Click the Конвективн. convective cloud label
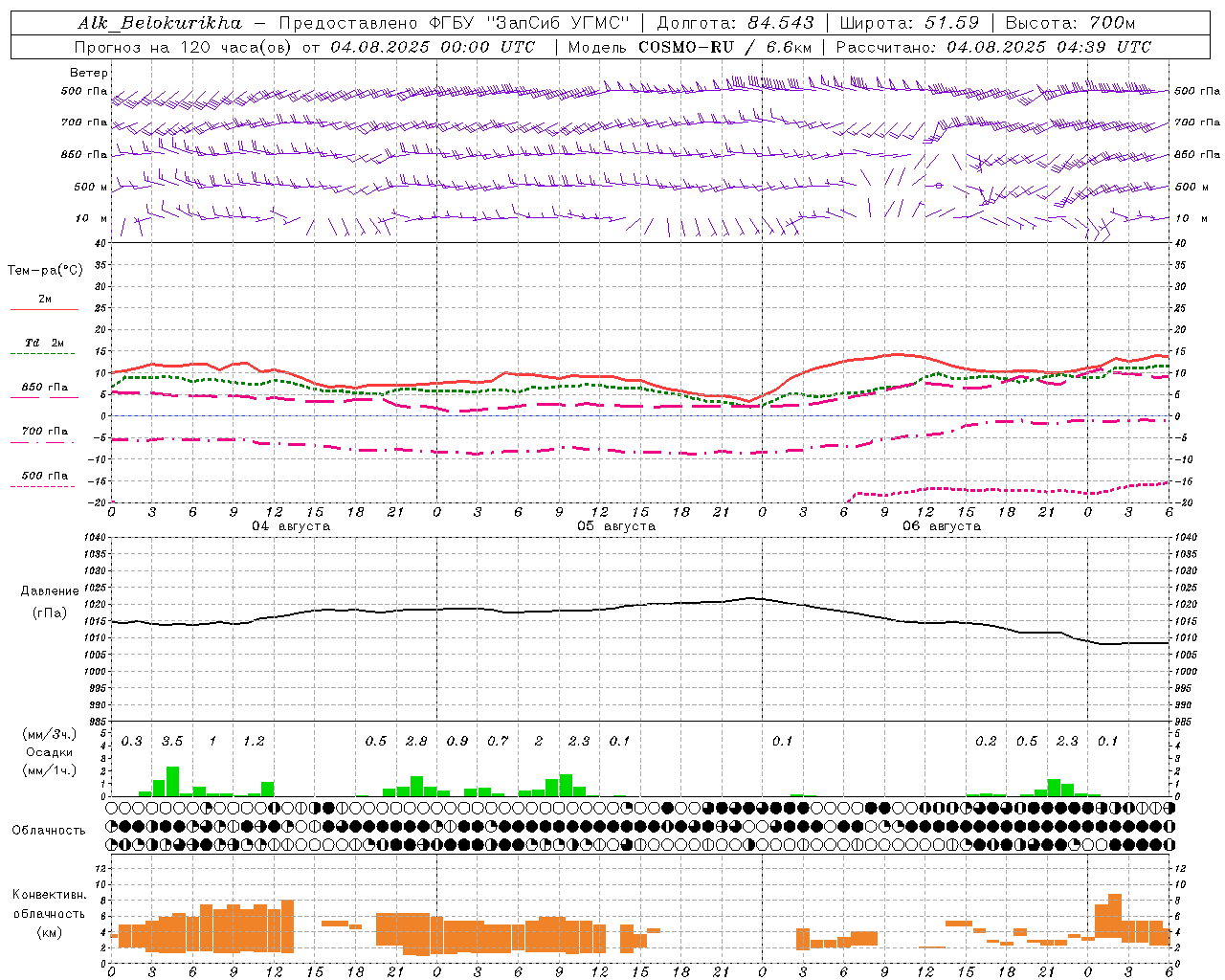Viewport: 1225px width, 980px height. click(50, 895)
